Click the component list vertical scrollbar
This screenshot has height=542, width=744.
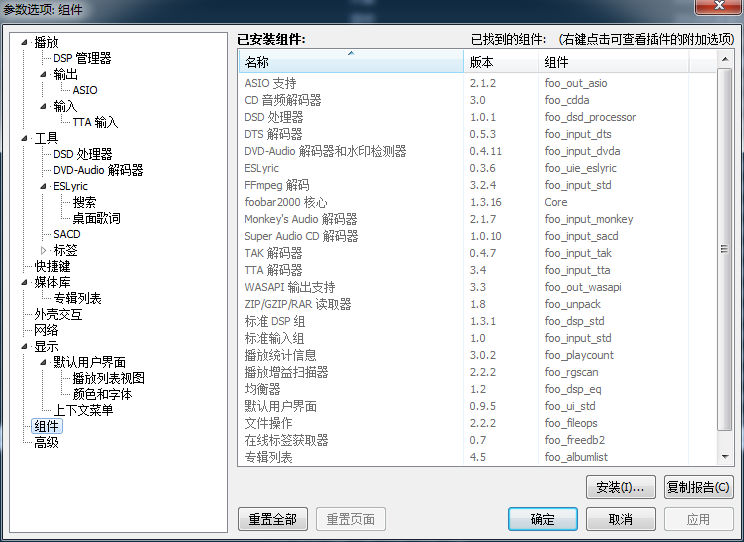click(x=725, y=250)
